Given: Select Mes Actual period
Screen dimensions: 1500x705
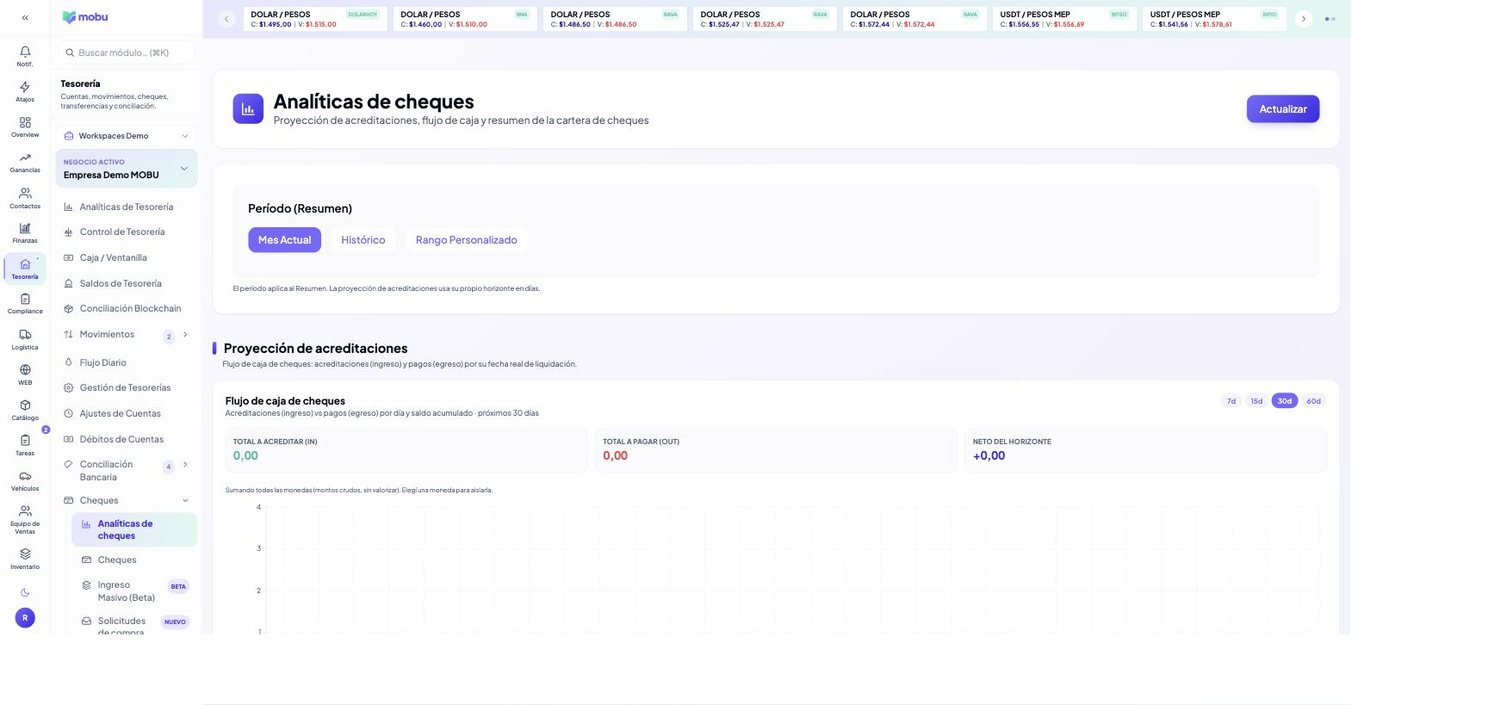Looking at the screenshot, I should pos(285,240).
